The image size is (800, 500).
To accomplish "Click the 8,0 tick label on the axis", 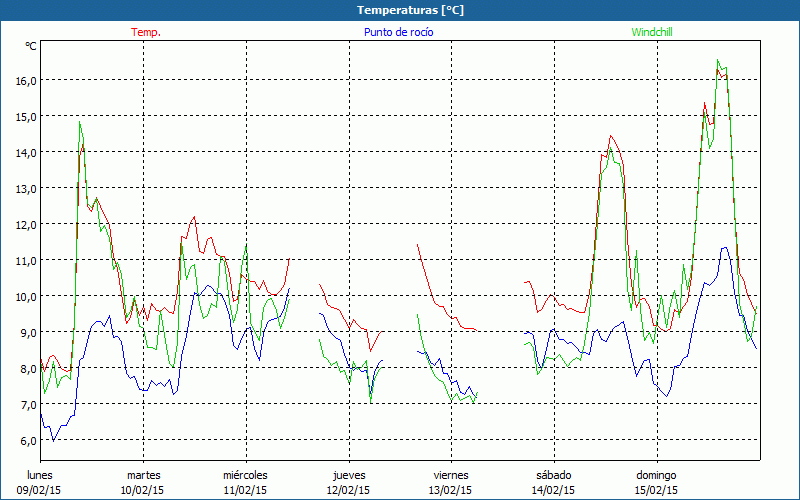I will 24,368.
